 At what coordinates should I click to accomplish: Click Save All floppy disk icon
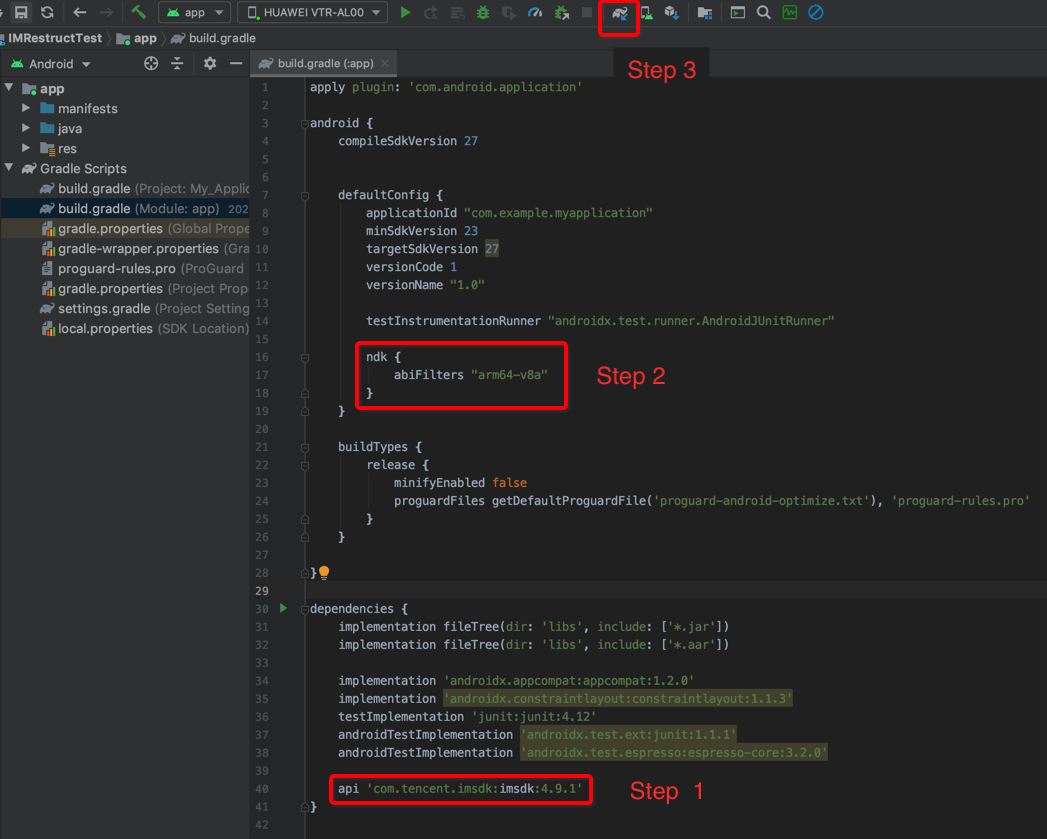[21, 13]
